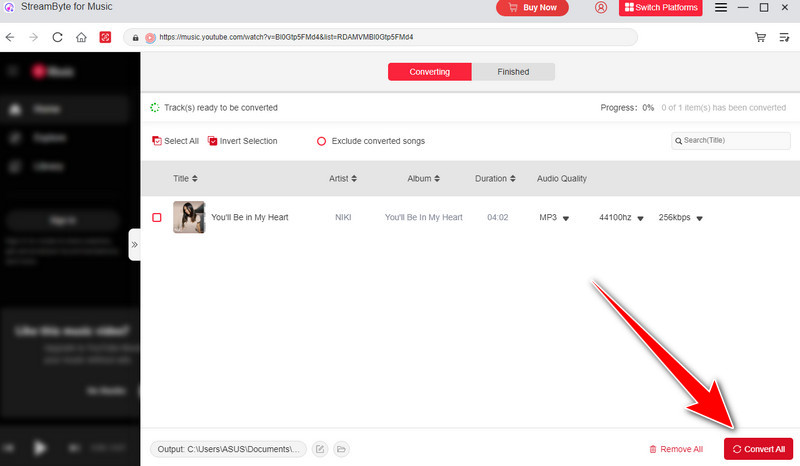Check the You'll Be in My Heart checkbox
Image resolution: width=800 pixels, height=466 pixels.
pyautogui.click(x=157, y=217)
